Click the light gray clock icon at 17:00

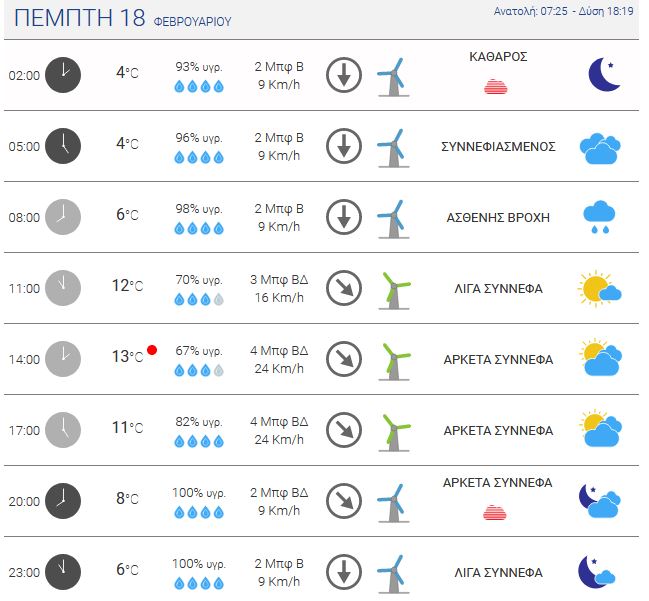(63, 430)
